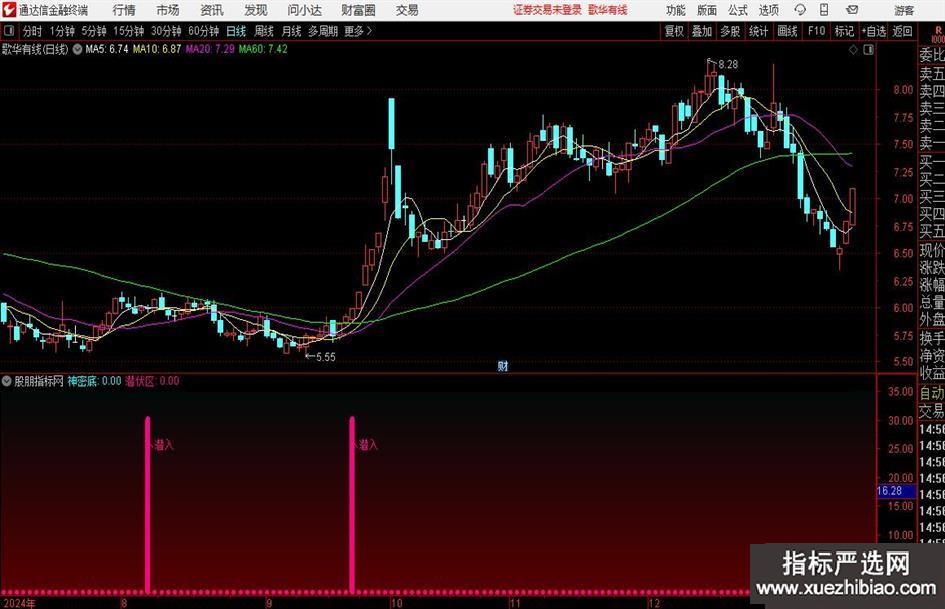This screenshot has height=609, width=945.
Task: Click the 现价 row in quote panel
Action: tap(932, 250)
